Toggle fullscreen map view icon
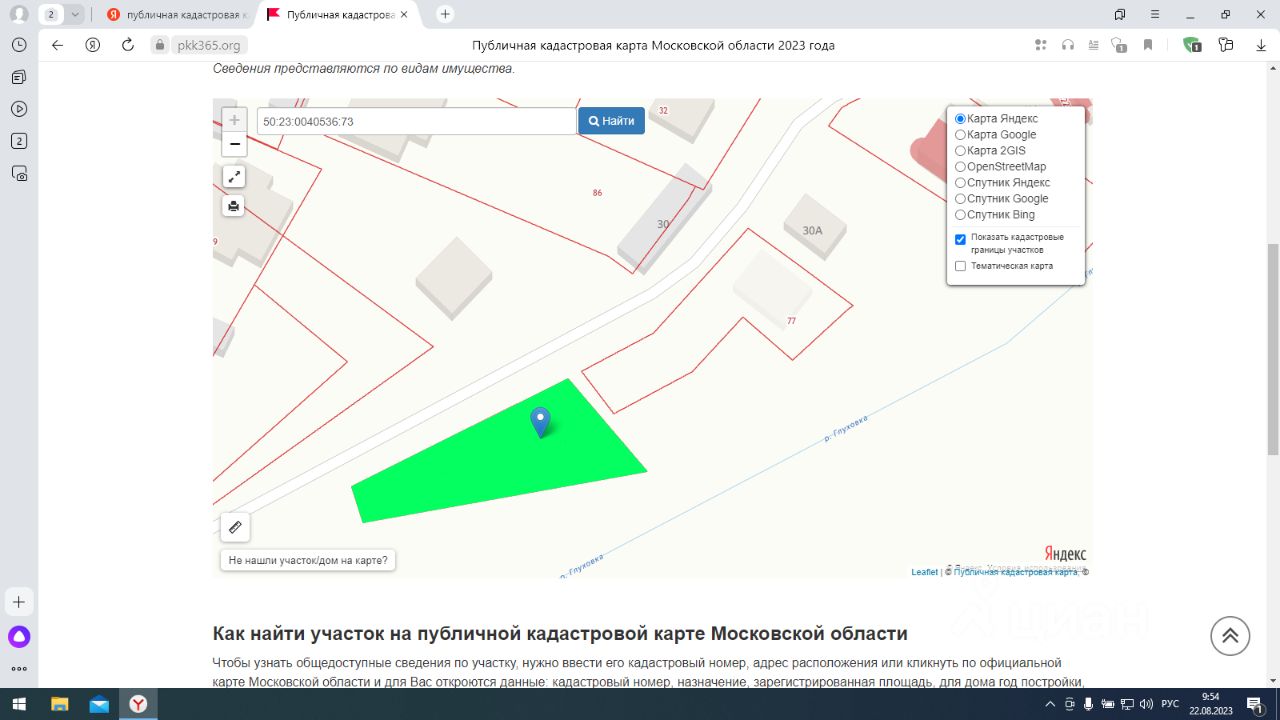The width and height of the screenshot is (1280, 720). [234, 177]
